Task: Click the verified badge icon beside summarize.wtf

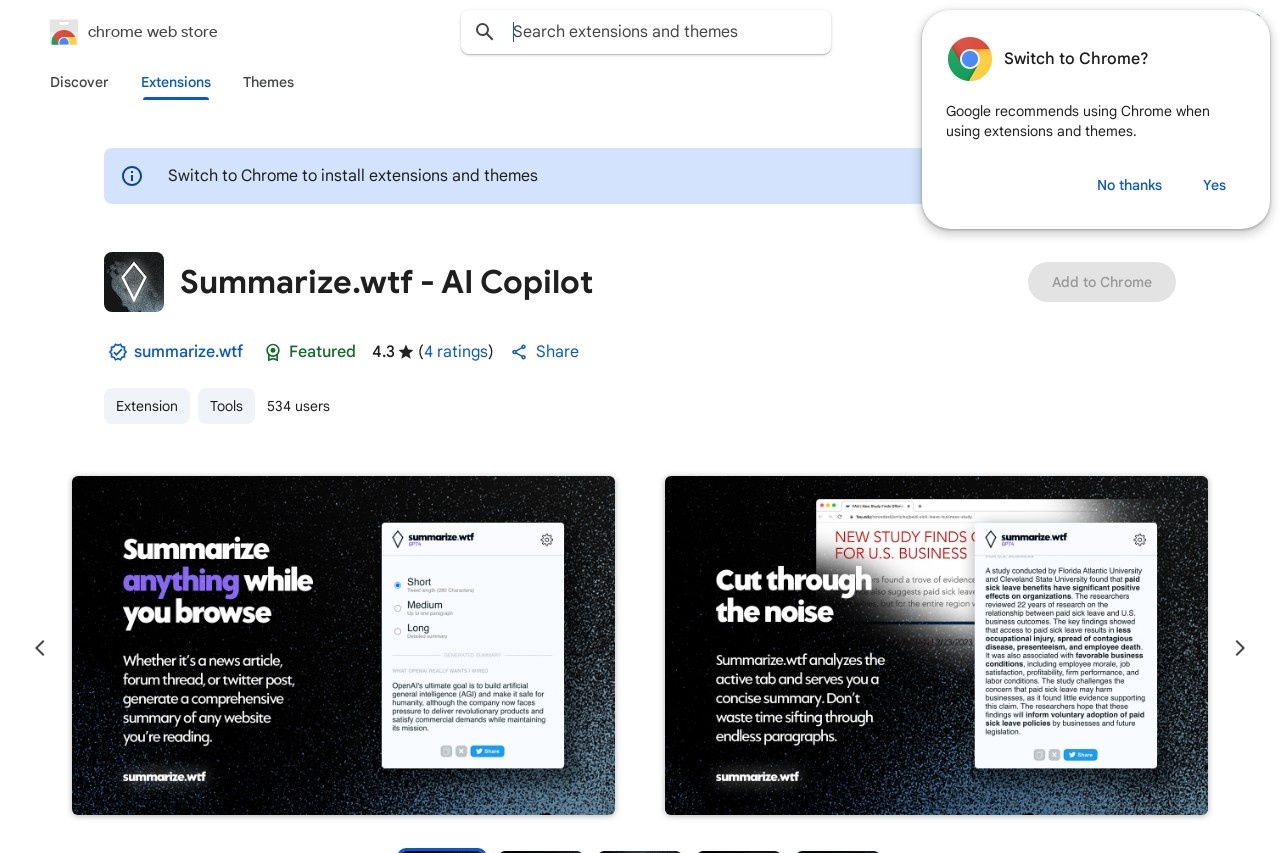Action: pyautogui.click(x=118, y=352)
